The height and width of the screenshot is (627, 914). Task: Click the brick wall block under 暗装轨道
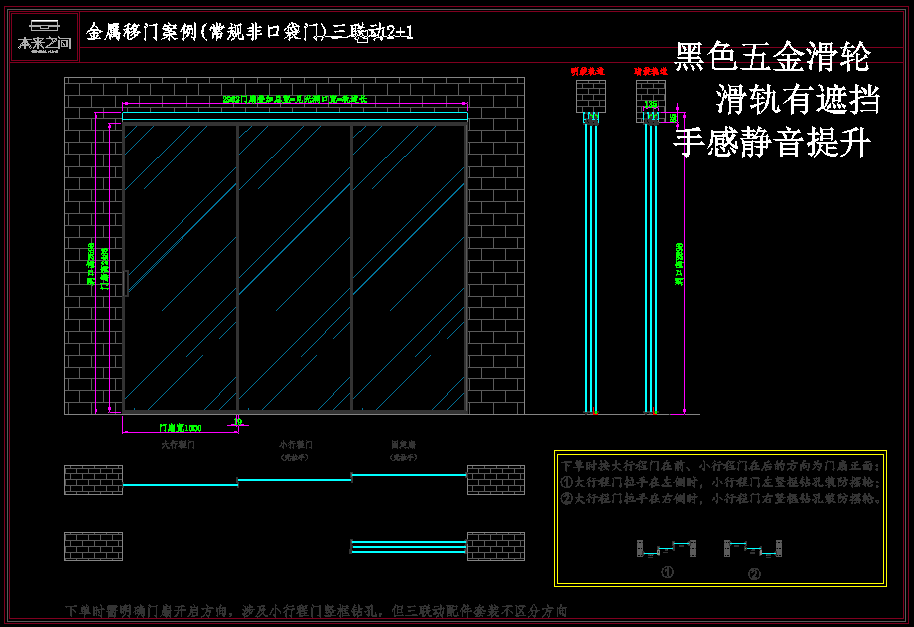point(651,101)
